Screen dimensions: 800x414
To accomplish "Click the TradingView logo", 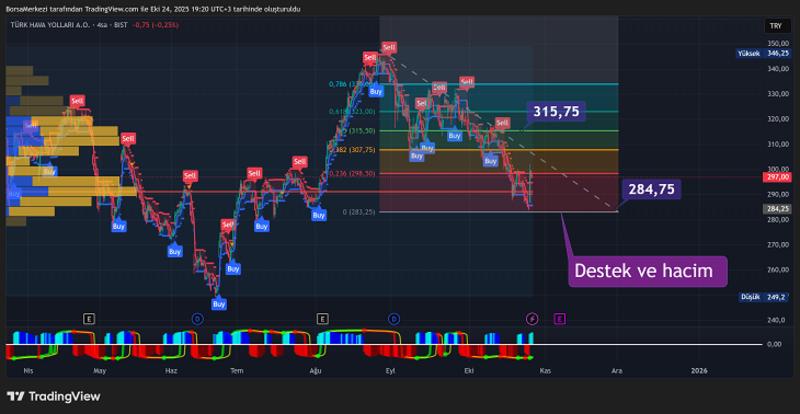I will (x=54, y=396).
